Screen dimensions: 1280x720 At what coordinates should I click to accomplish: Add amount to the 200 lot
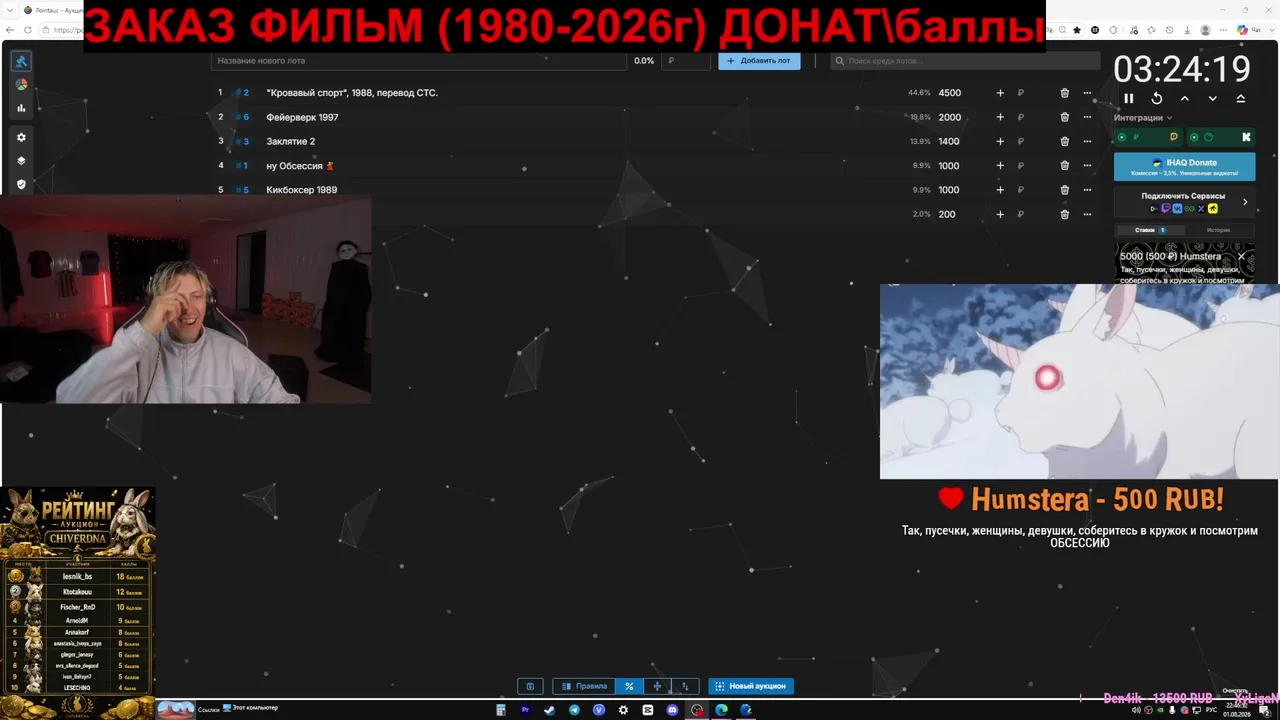click(1000, 214)
